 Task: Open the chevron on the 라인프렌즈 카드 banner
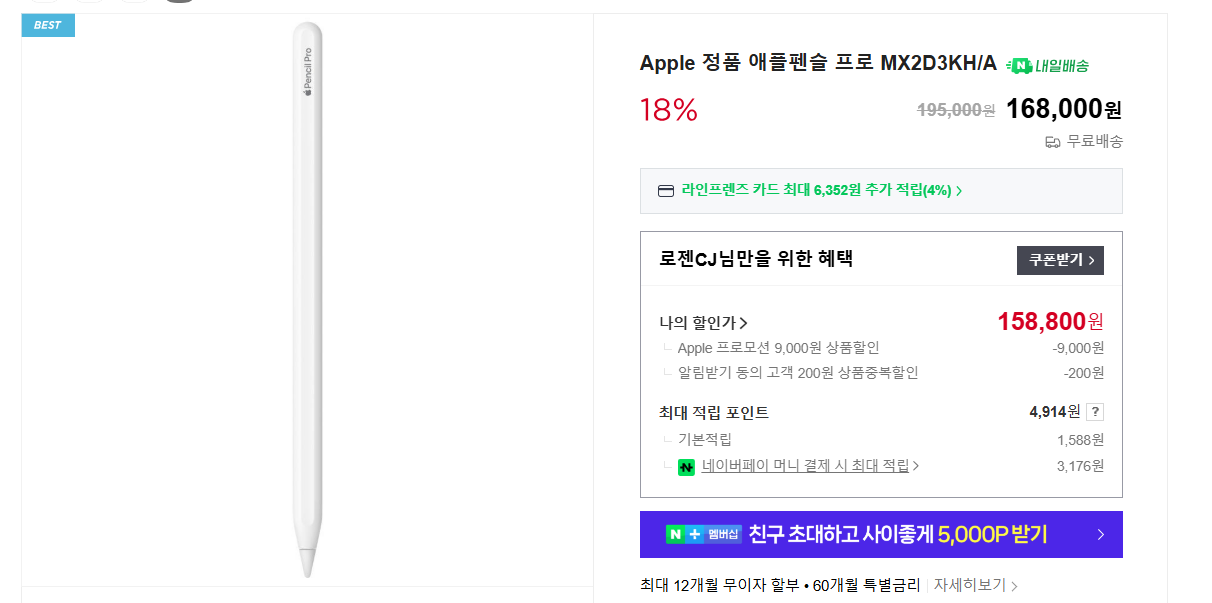(961, 190)
